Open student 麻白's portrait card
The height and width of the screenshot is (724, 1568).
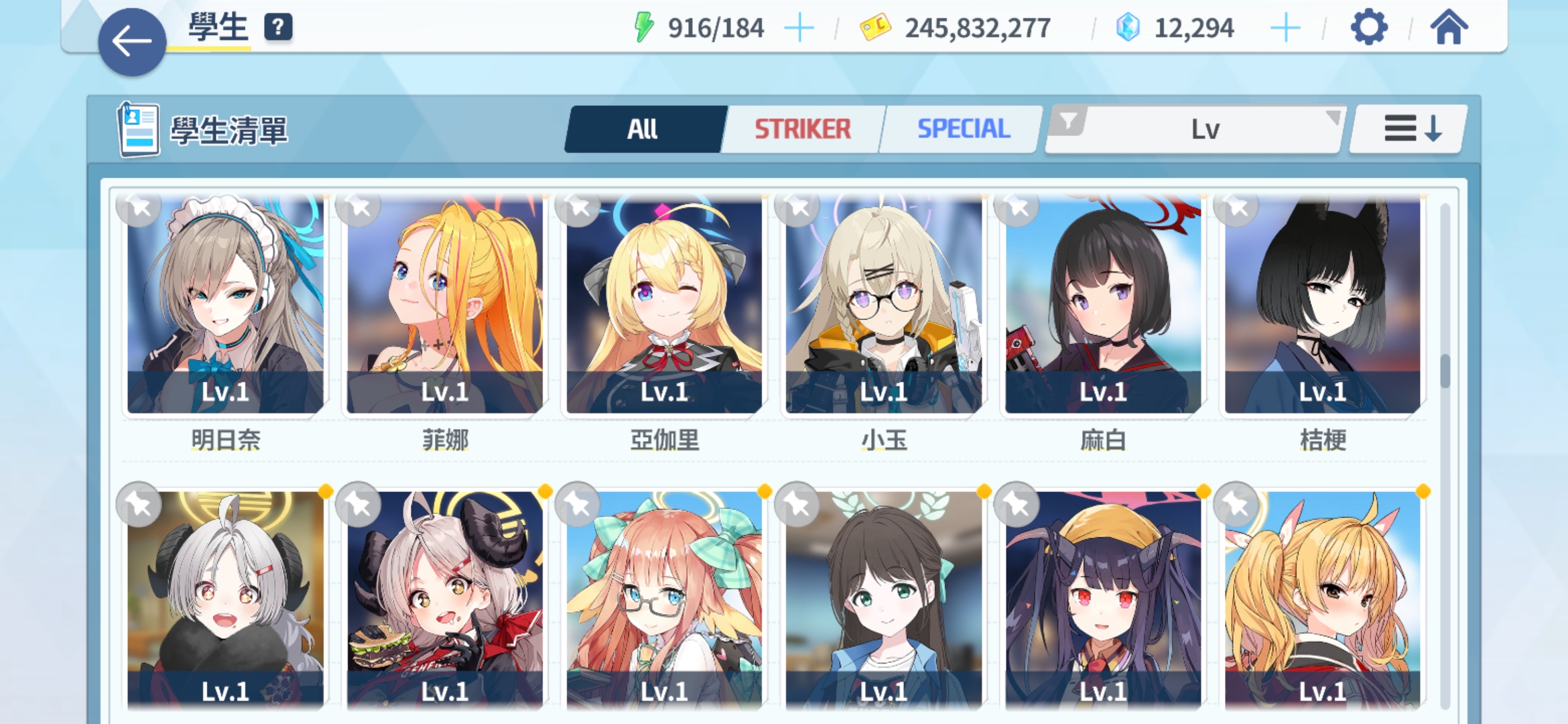1103,305
